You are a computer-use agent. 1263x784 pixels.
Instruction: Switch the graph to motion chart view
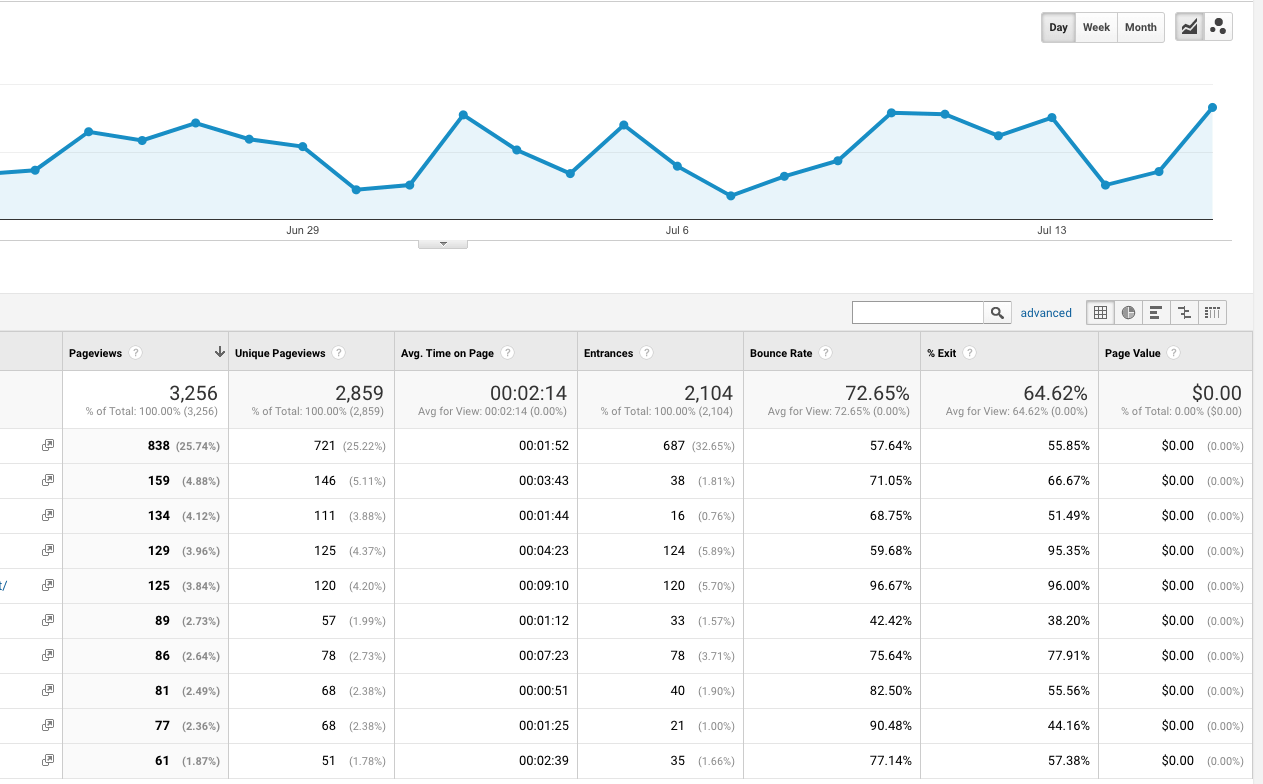pyautogui.click(x=1218, y=27)
